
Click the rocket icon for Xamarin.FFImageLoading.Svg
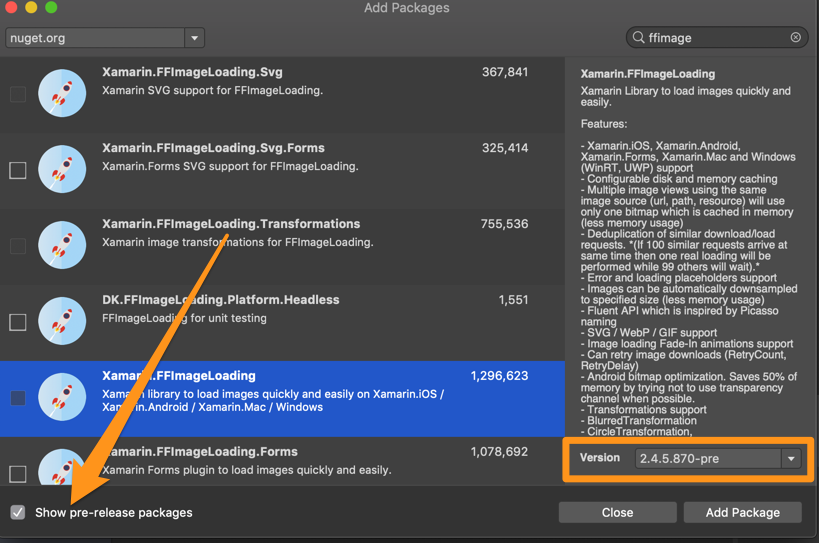tap(62, 93)
